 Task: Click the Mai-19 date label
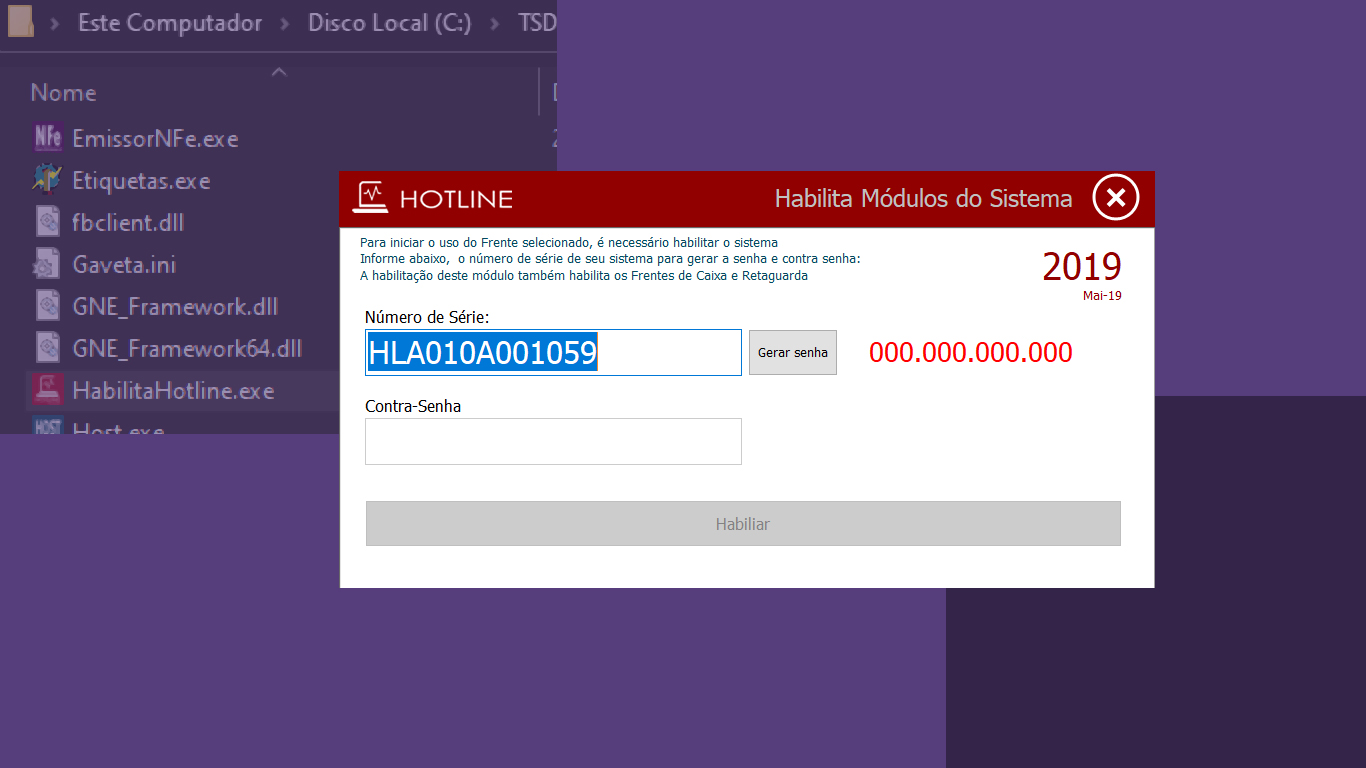[x=1102, y=296]
